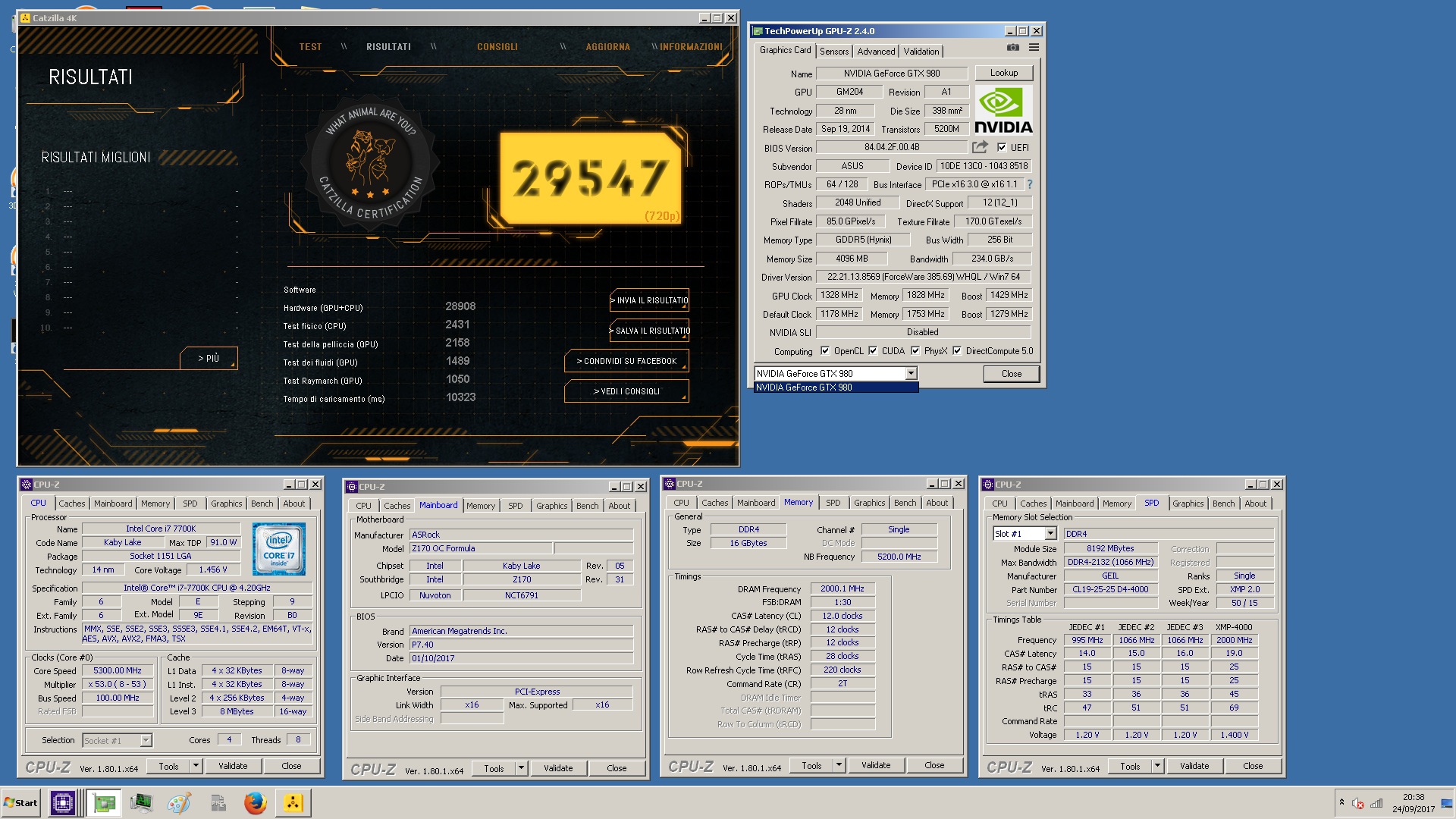Click the PIÙ button in Catzilla
This screenshot has width=1456, height=819.
209,358
